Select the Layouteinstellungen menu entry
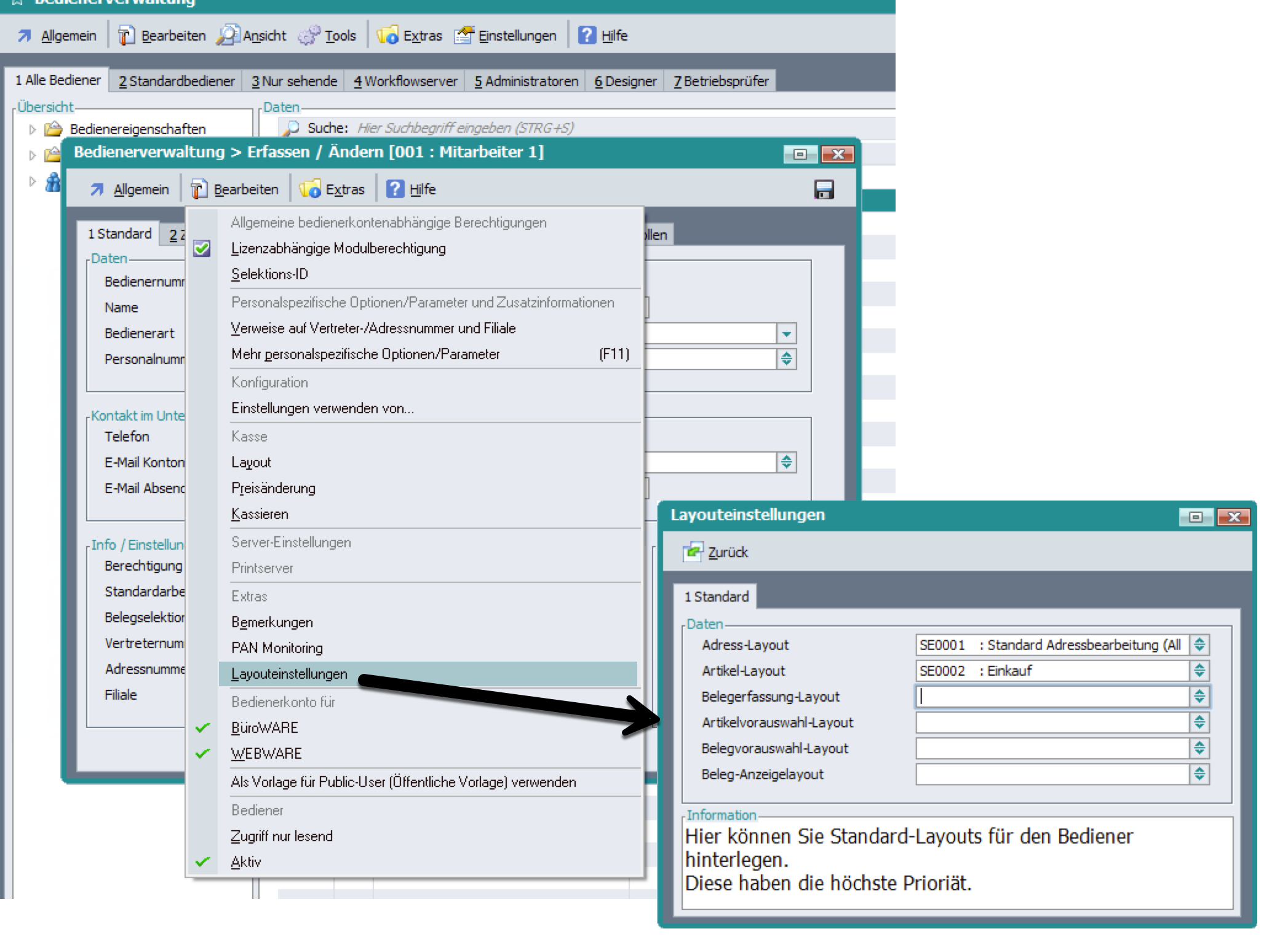Screen dimensions: 1288x942 pos(289,674)
